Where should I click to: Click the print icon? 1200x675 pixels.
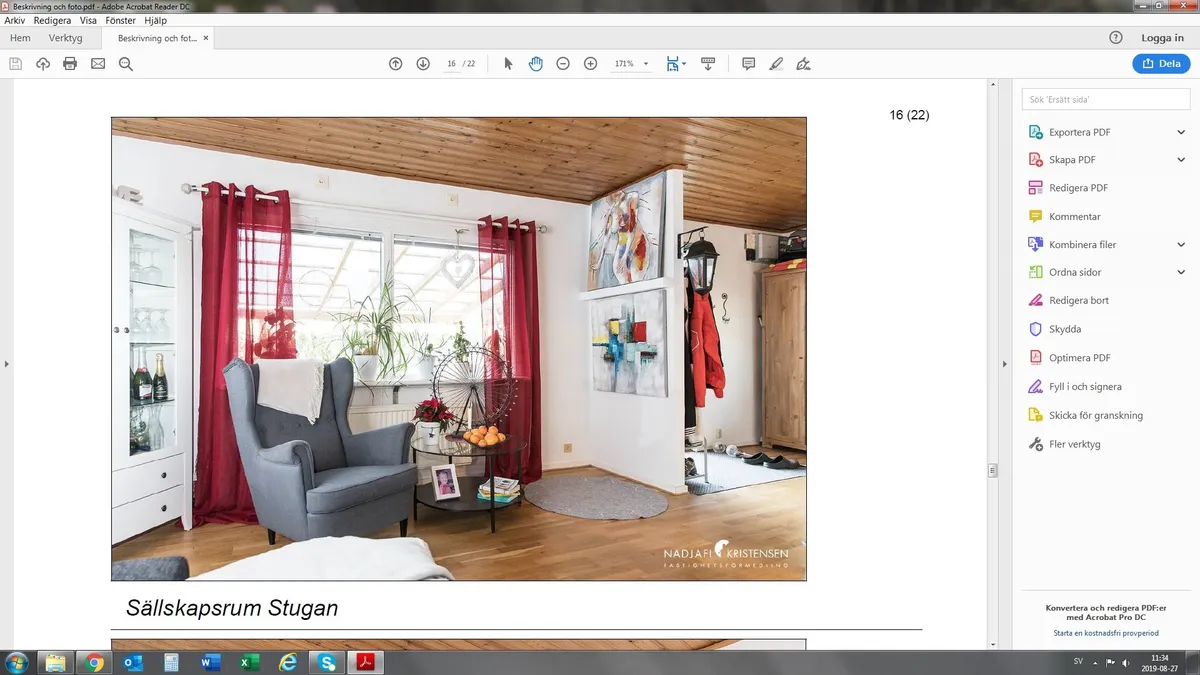click(x=69, y=63)
